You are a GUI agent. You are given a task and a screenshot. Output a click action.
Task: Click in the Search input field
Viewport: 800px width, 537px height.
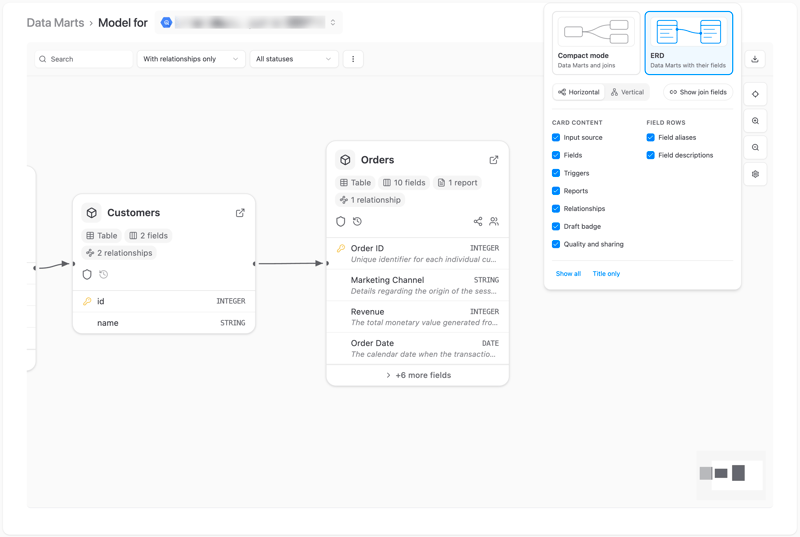(84, 59)
